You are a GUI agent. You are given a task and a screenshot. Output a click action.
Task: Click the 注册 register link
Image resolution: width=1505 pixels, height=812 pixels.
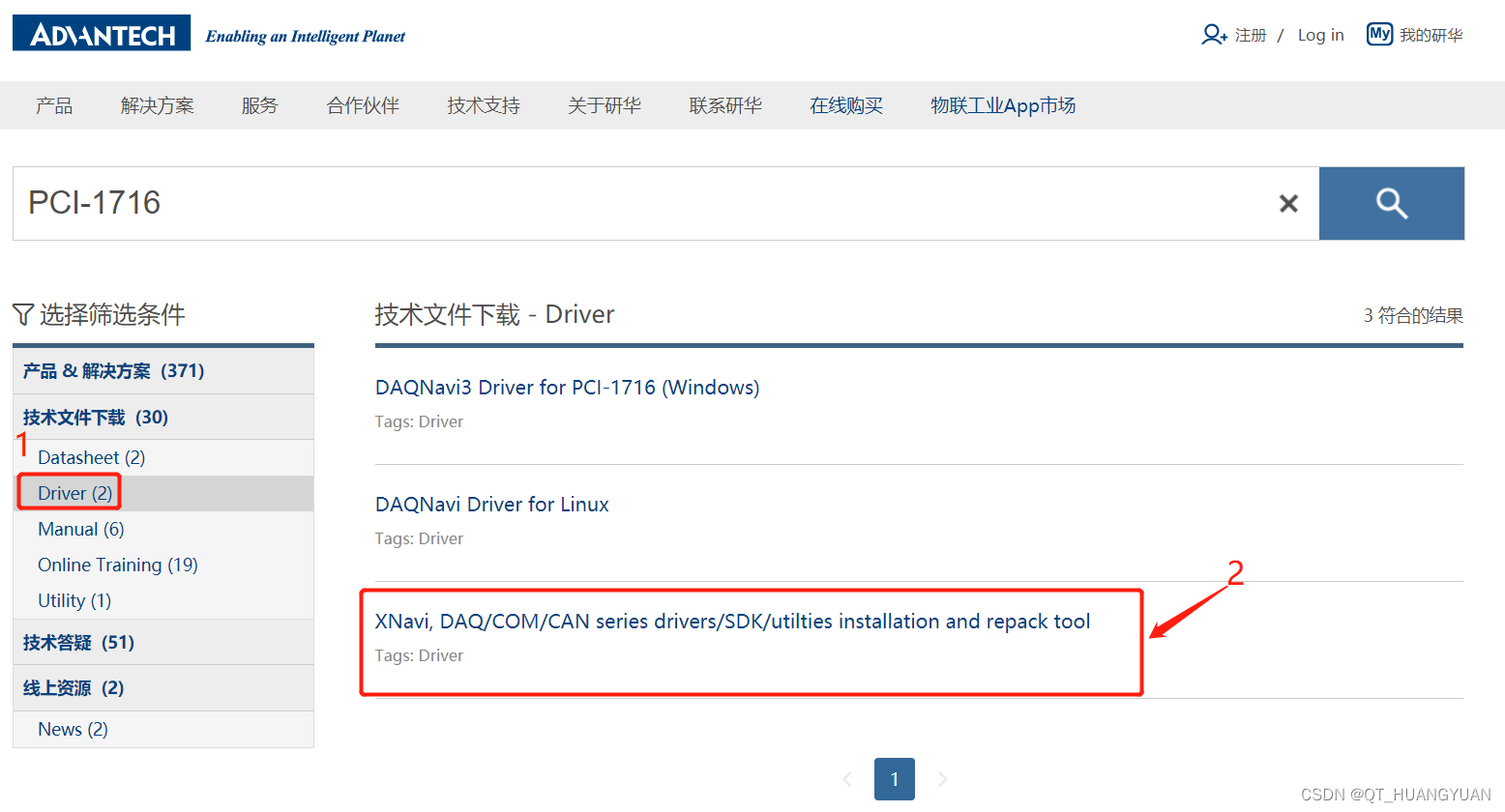(x=1251, y=35)
